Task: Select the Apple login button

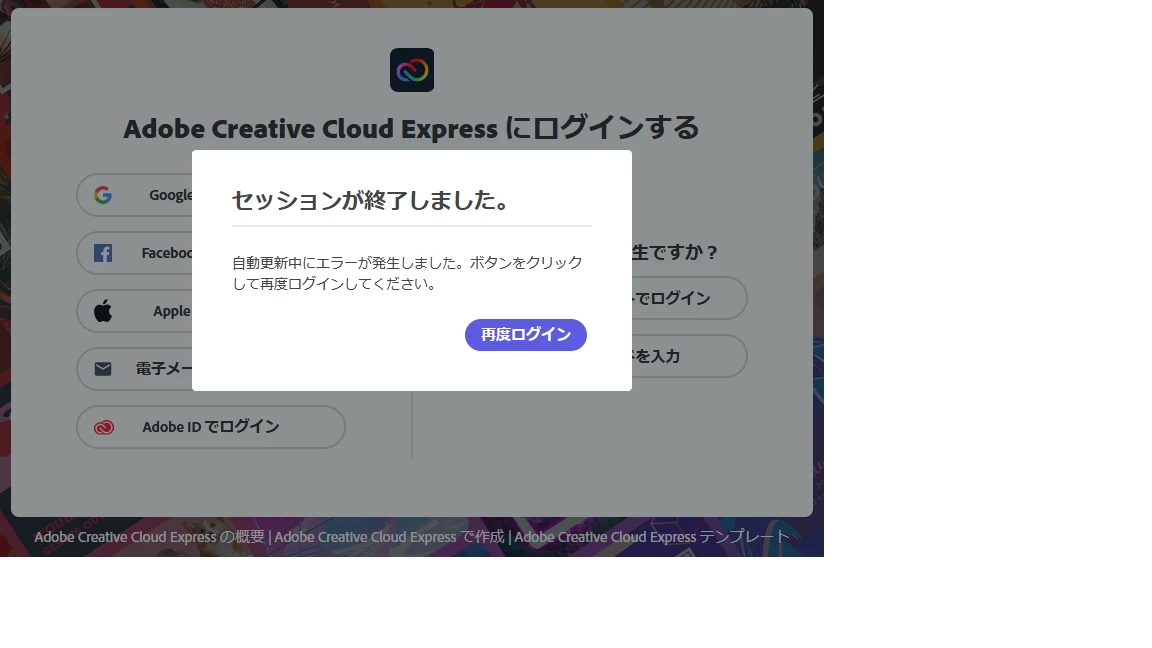Action: tap(135, 311)
